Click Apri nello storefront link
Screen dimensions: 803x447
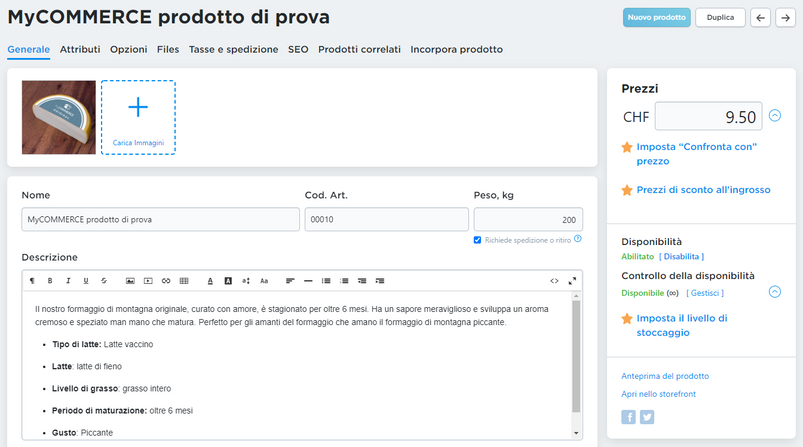659,394
